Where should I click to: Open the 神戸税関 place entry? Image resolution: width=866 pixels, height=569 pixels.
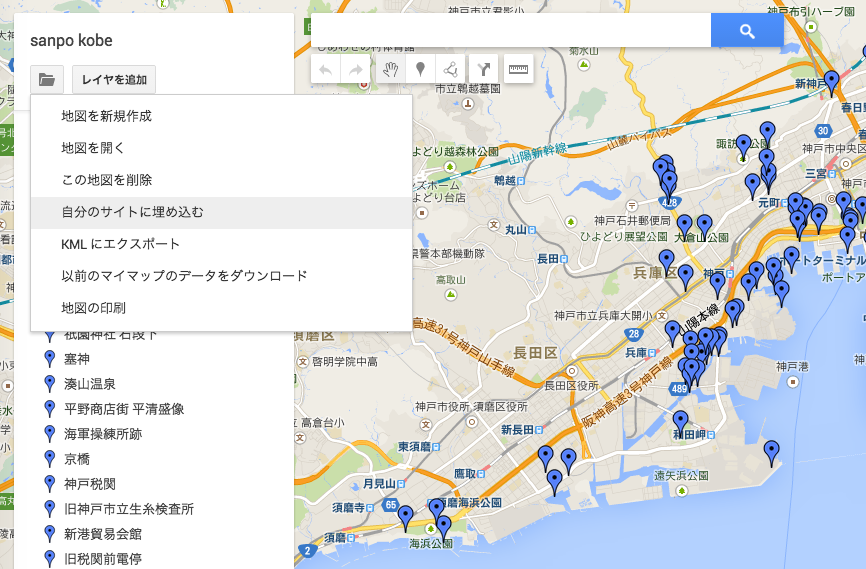tap(89, 484)
